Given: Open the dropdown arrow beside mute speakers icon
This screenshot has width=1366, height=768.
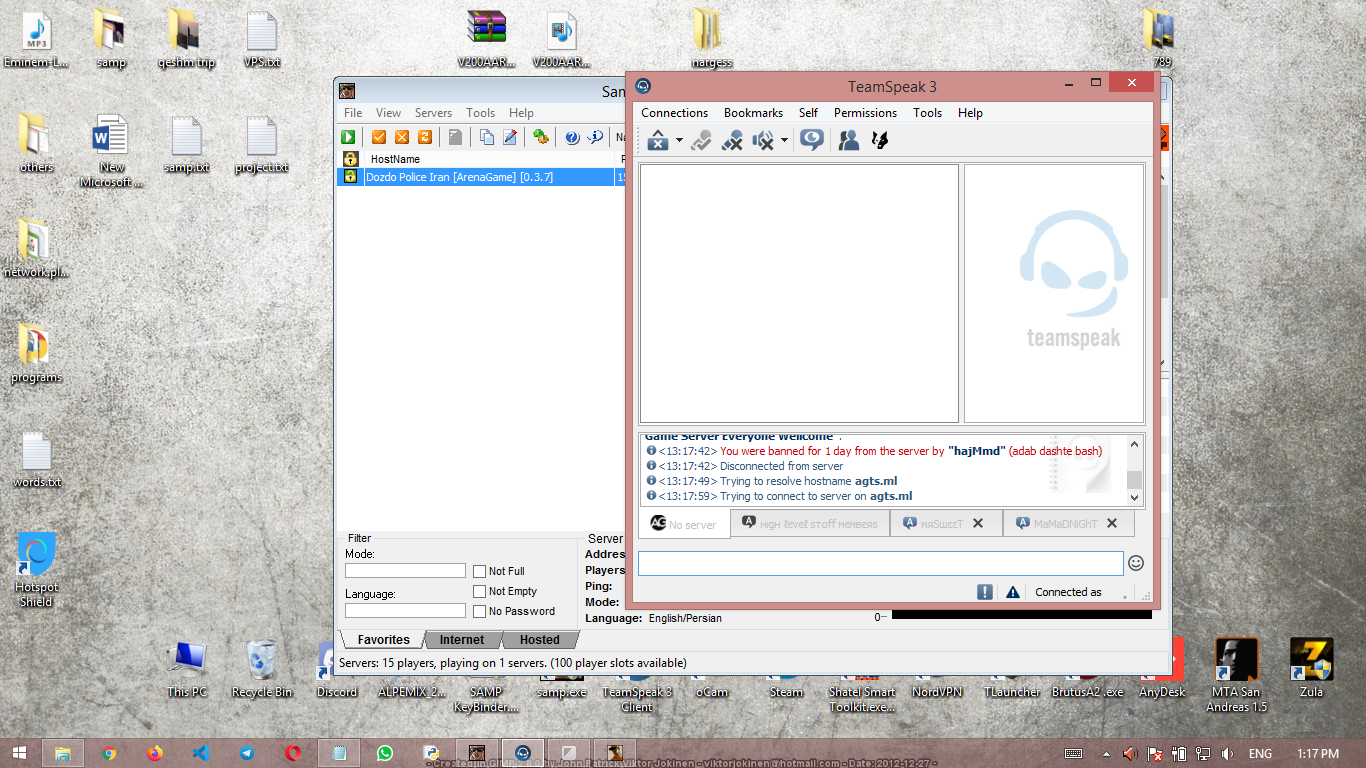Looking at the screenshot, I should (x=784, y=141).
